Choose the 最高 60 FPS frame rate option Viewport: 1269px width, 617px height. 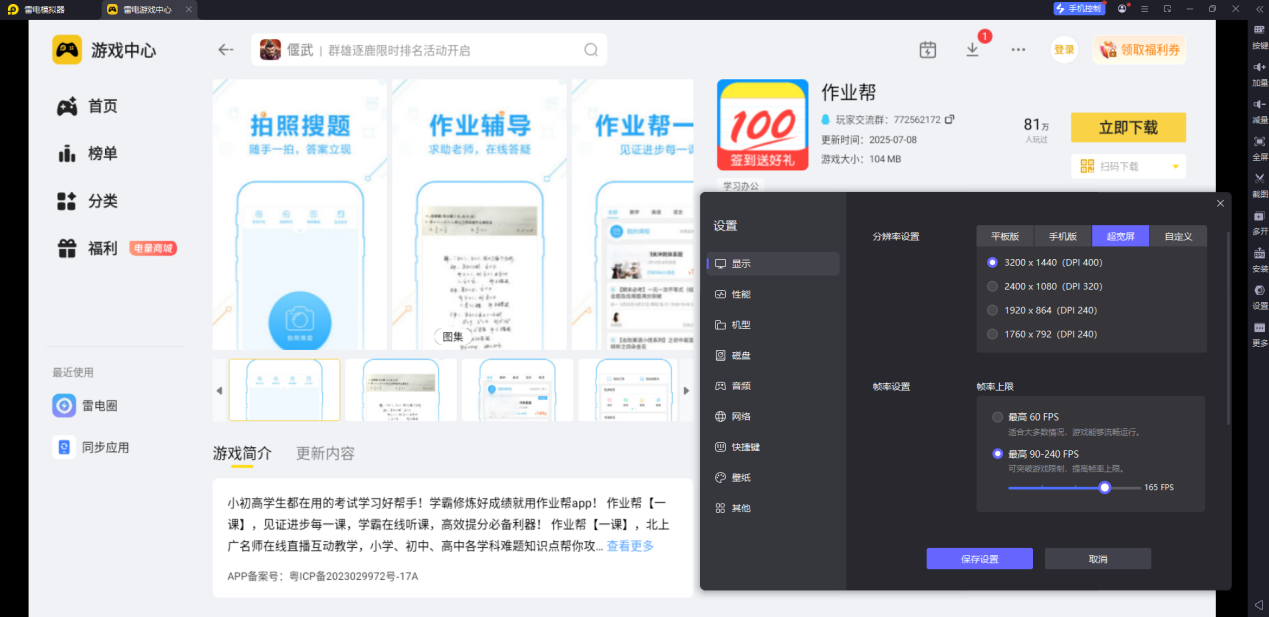pos(997,417)
